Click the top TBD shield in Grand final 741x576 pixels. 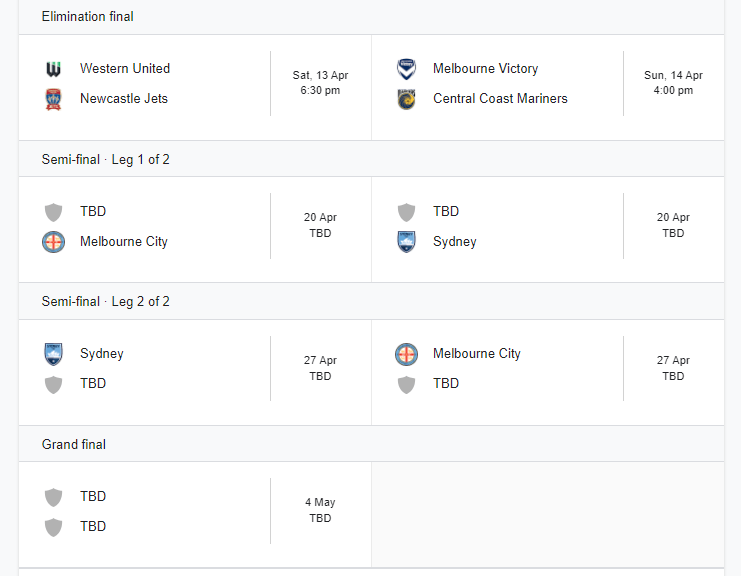click(x=54, y=497)
